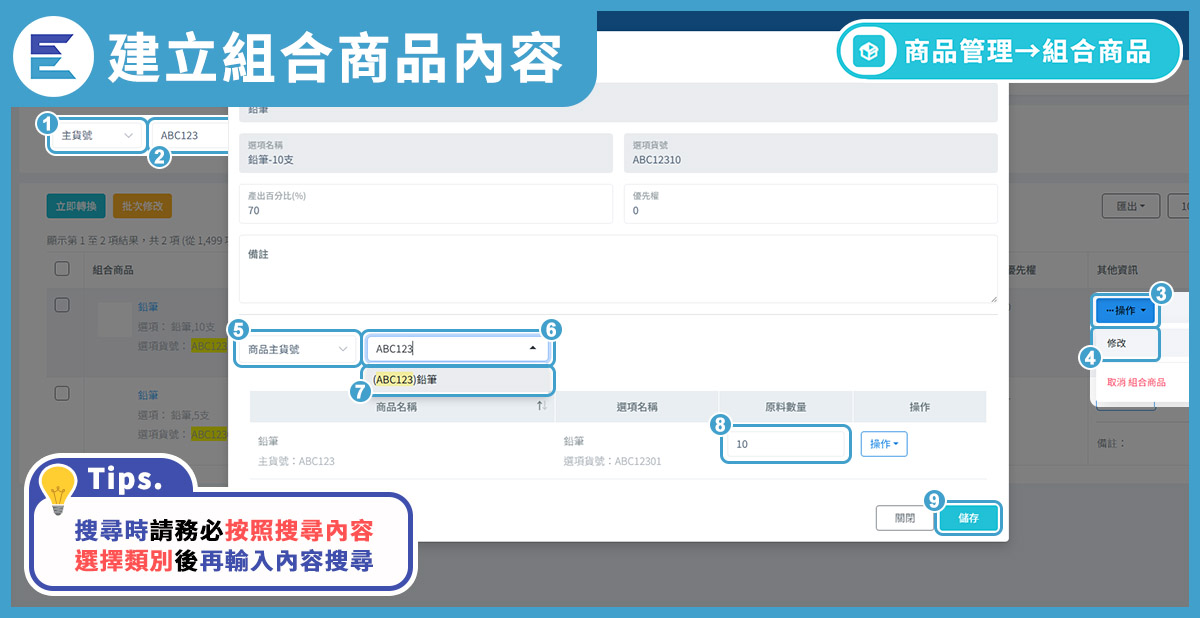Open the white 操作 dropdown in material row
This screenshot has width=1200, height=618.
(x=884, y=444)
